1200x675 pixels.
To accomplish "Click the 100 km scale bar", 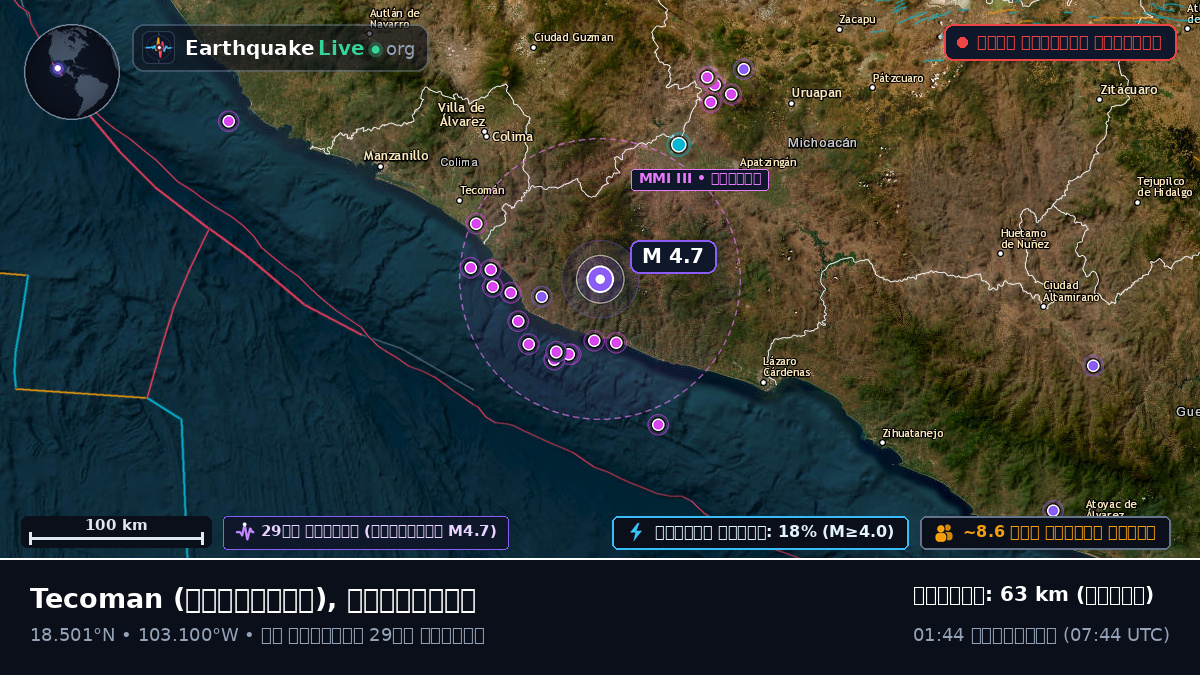I will [x=116, y=532].
